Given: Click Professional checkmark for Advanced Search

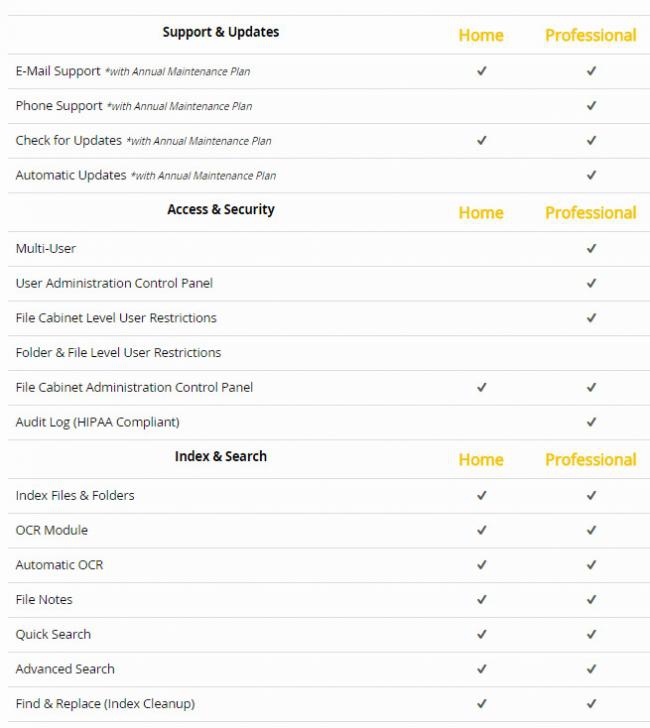Looking at the screenshot, I should click(x=591, y=669).
